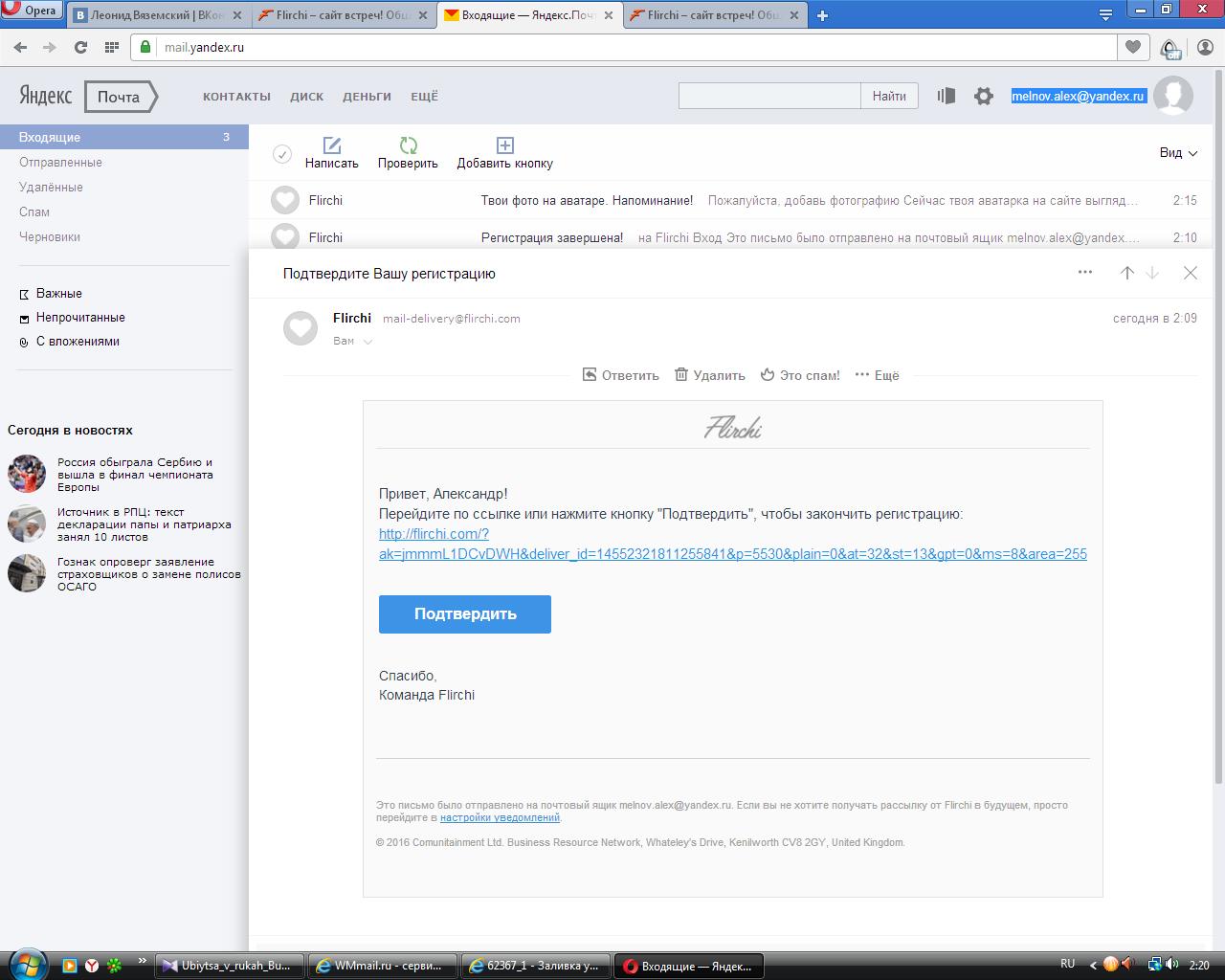Screen dimensions: 1225x980
Task: Switch to Ubiytsa_v_rukah taskbar window
Action: [230, 966]
